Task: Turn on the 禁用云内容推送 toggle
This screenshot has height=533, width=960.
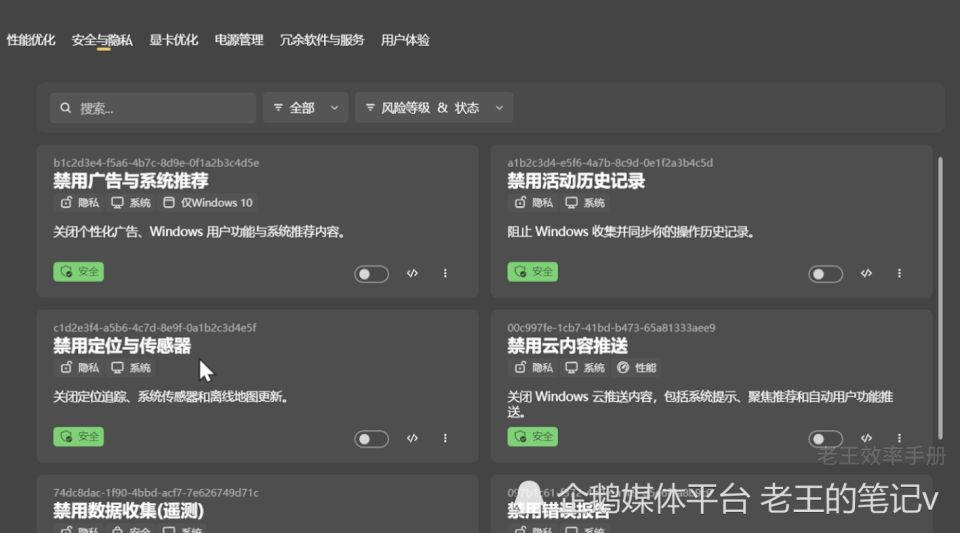Action: (825, 439)
